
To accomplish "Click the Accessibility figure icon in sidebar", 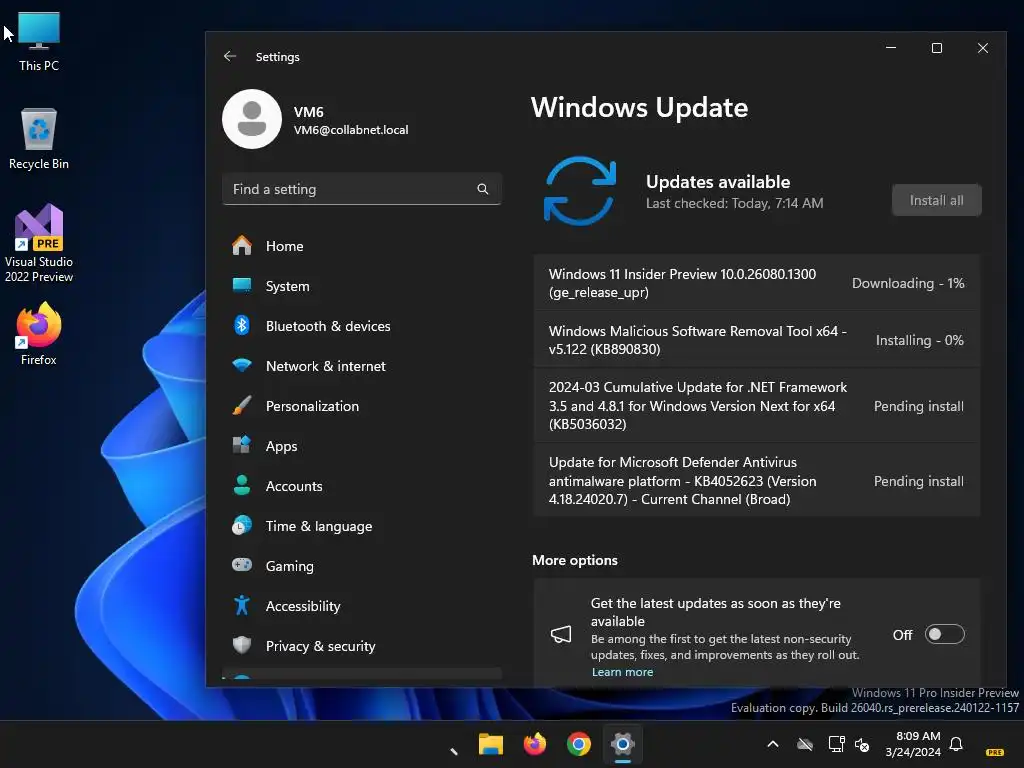I will click(242, 605).
